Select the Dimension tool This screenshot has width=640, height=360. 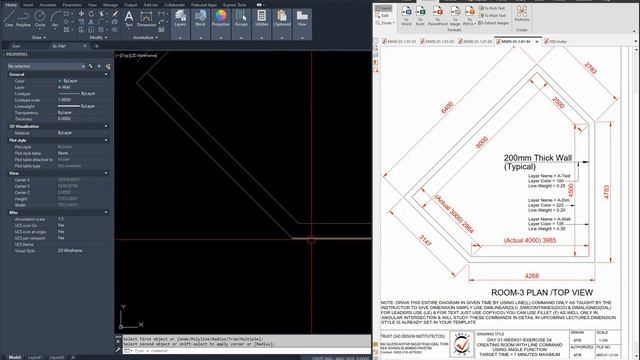146,19
